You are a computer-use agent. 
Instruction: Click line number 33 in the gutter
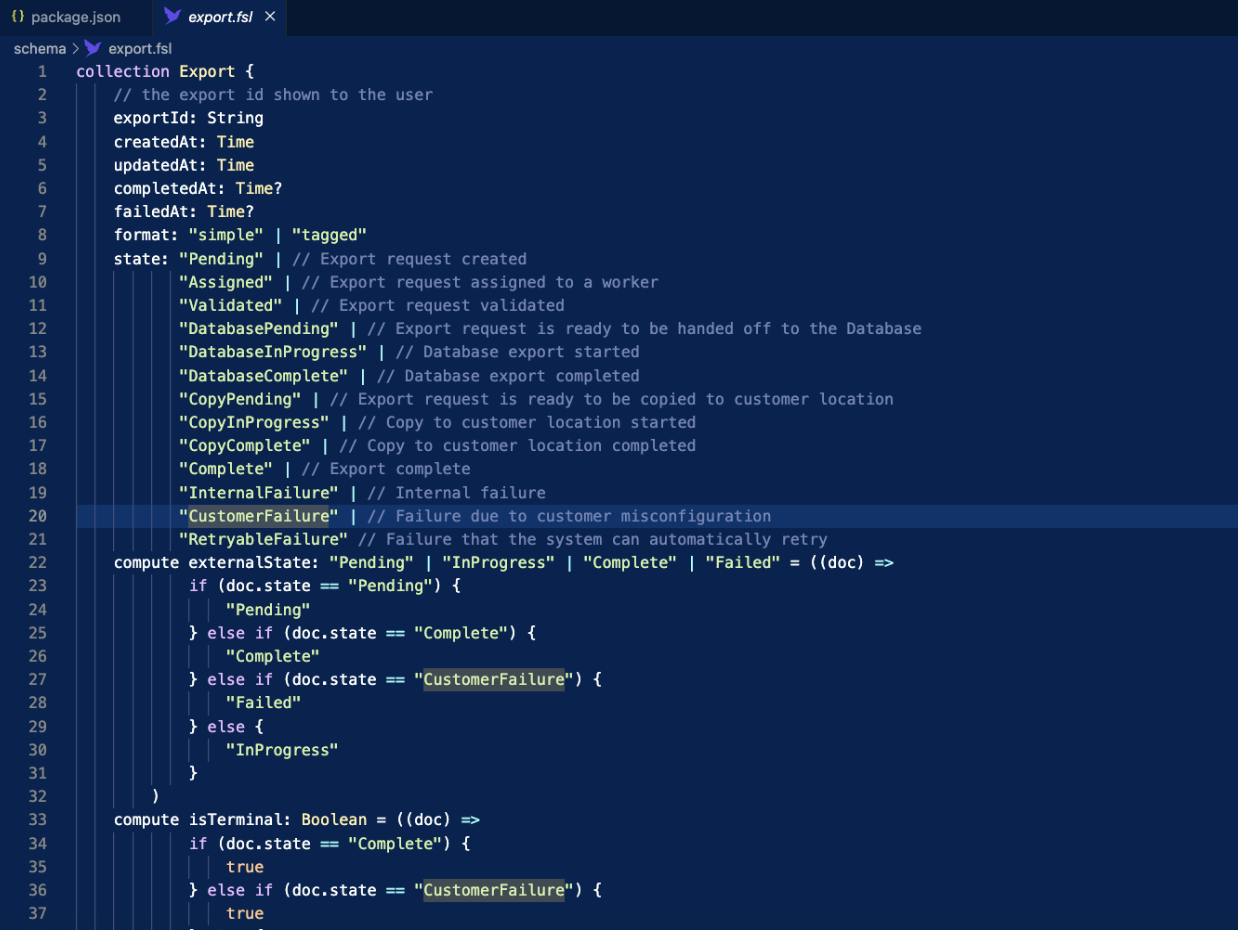pos(37,819)
